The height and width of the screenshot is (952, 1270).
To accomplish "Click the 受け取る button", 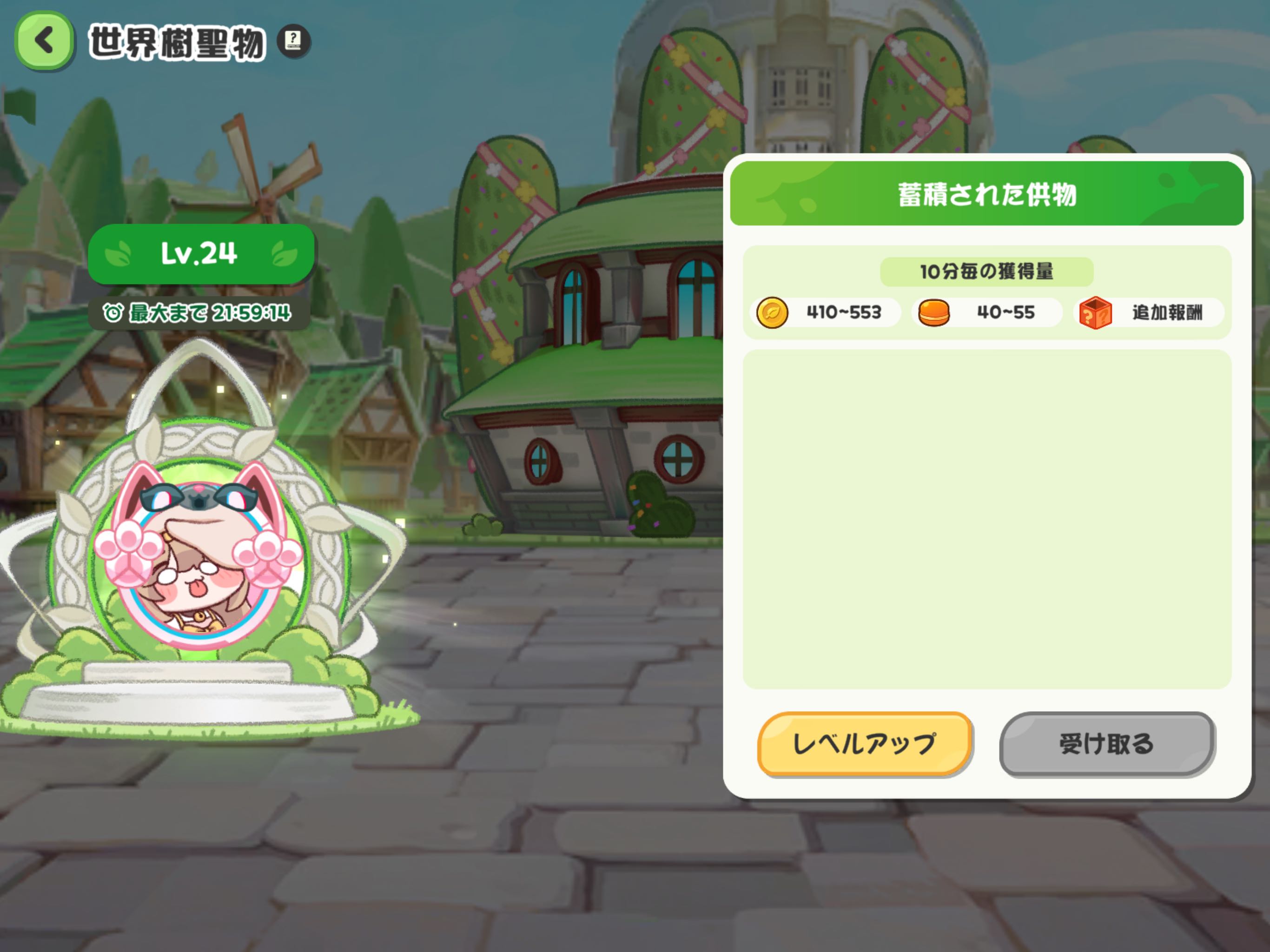I will pyautogui.click(x=1107, y=744).
